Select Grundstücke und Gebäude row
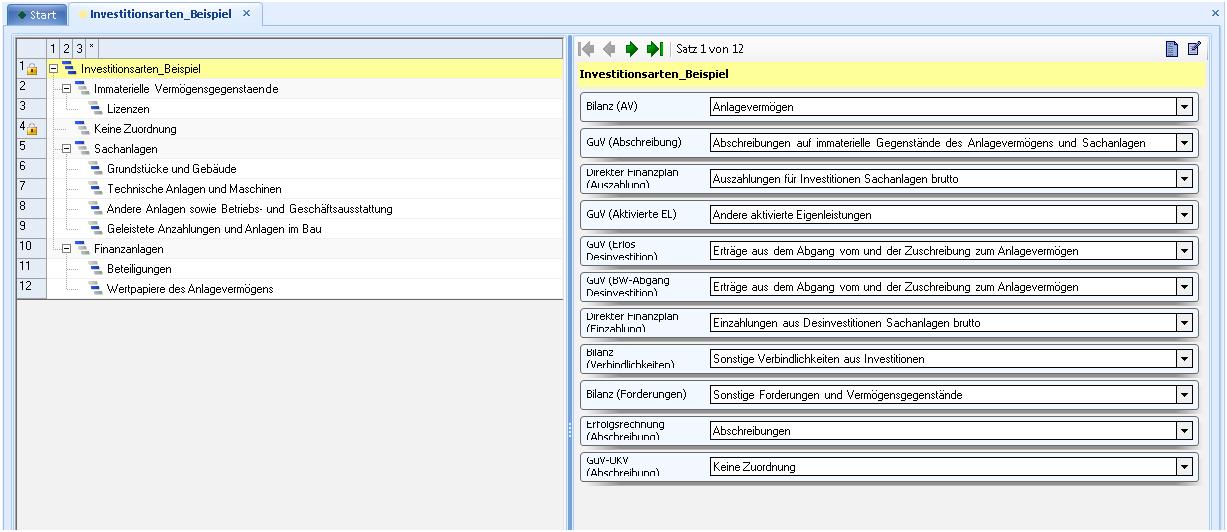 coord(304,169)
